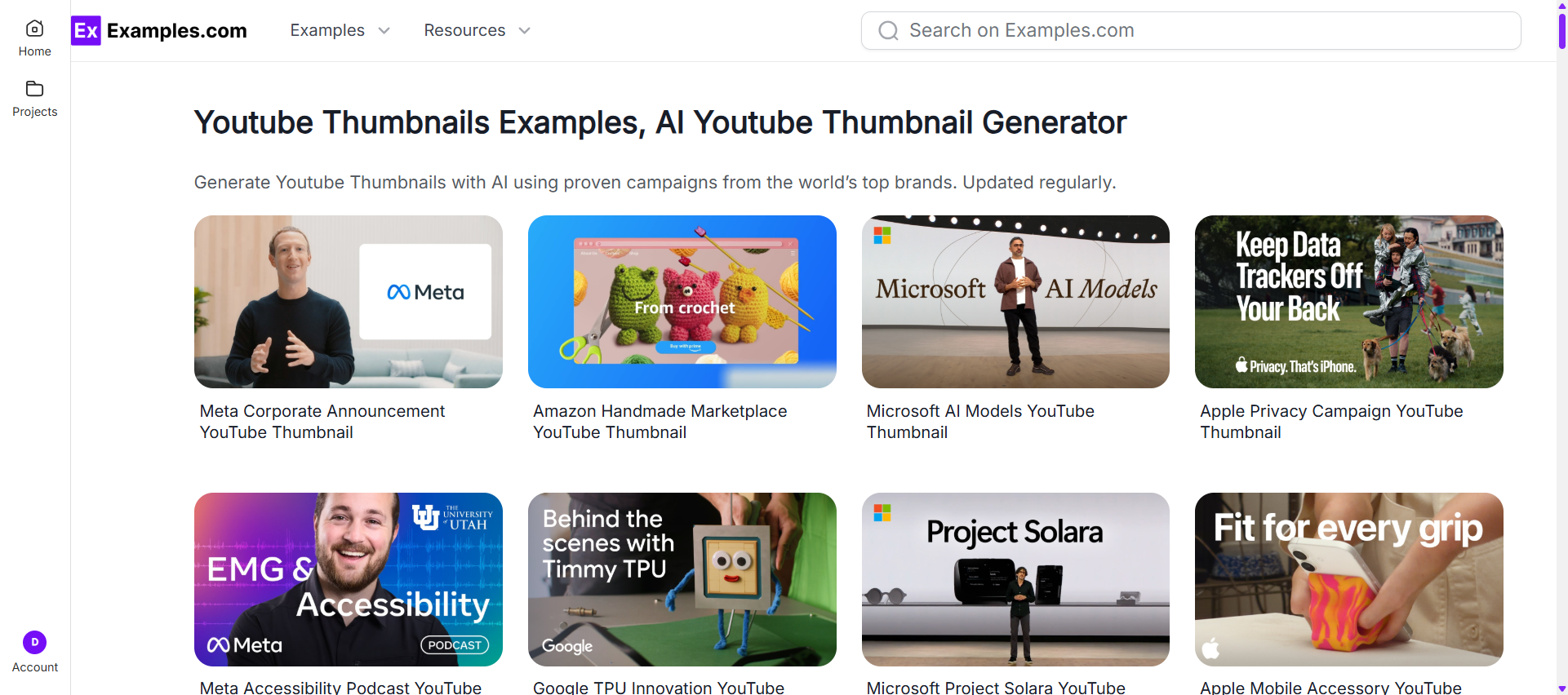Screen dimensions: 1568x695
Task: Expand the Examples chevron arrow
Action: click(384, 31)
